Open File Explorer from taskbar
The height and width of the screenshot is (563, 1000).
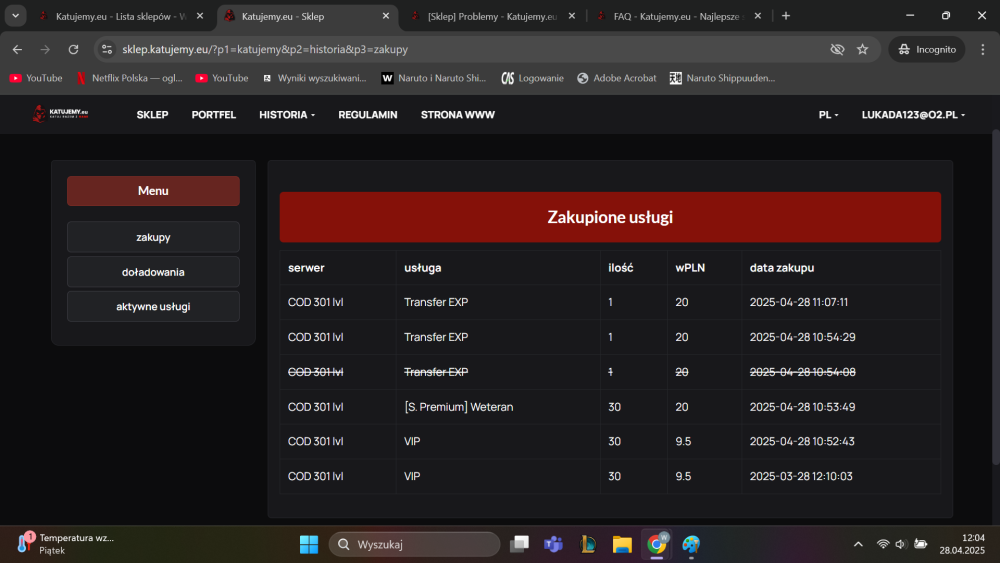(x=622, y=545)
